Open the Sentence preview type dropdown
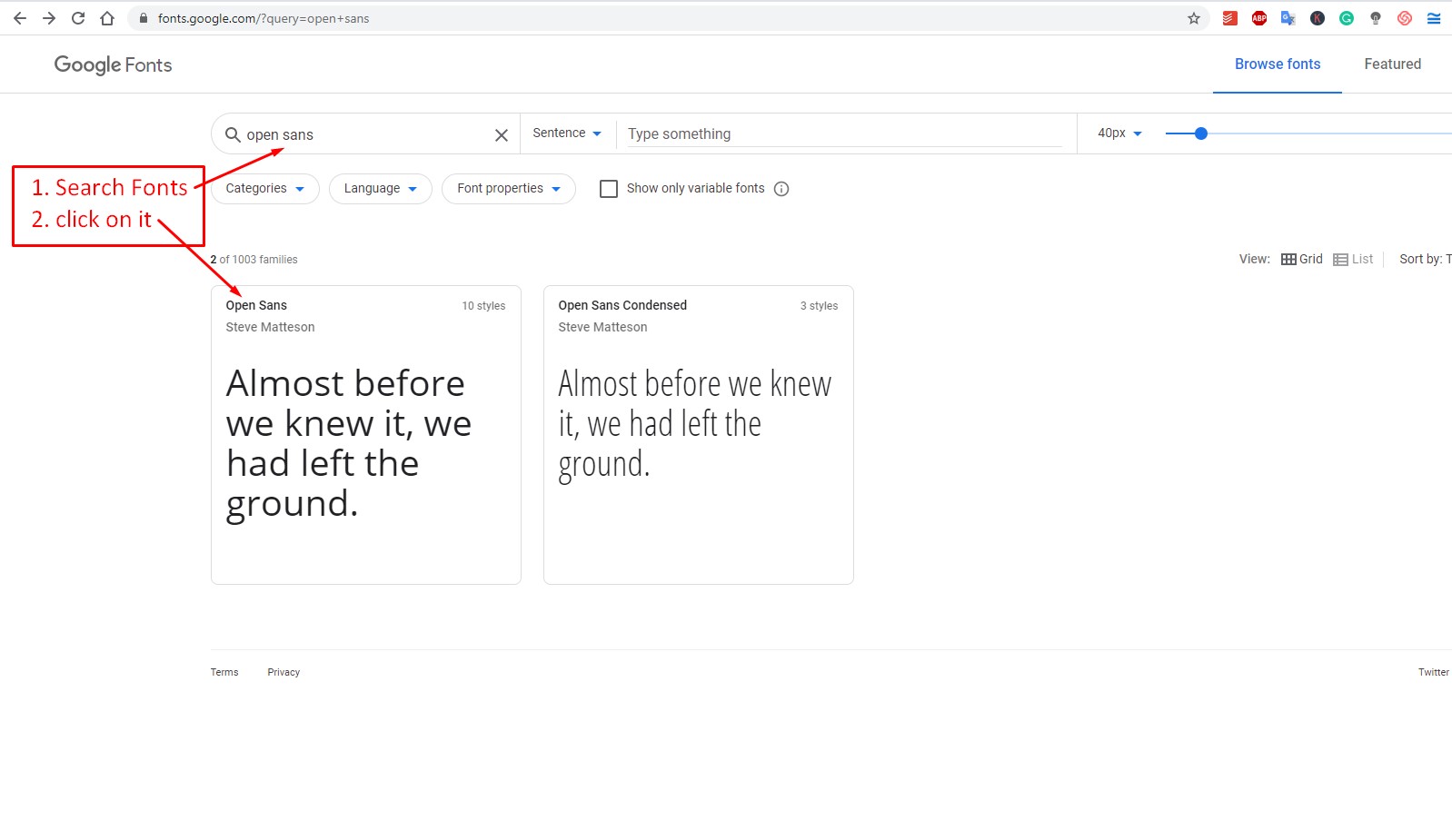This screenshot has width=1452, height=840. (x=567, y=133)
